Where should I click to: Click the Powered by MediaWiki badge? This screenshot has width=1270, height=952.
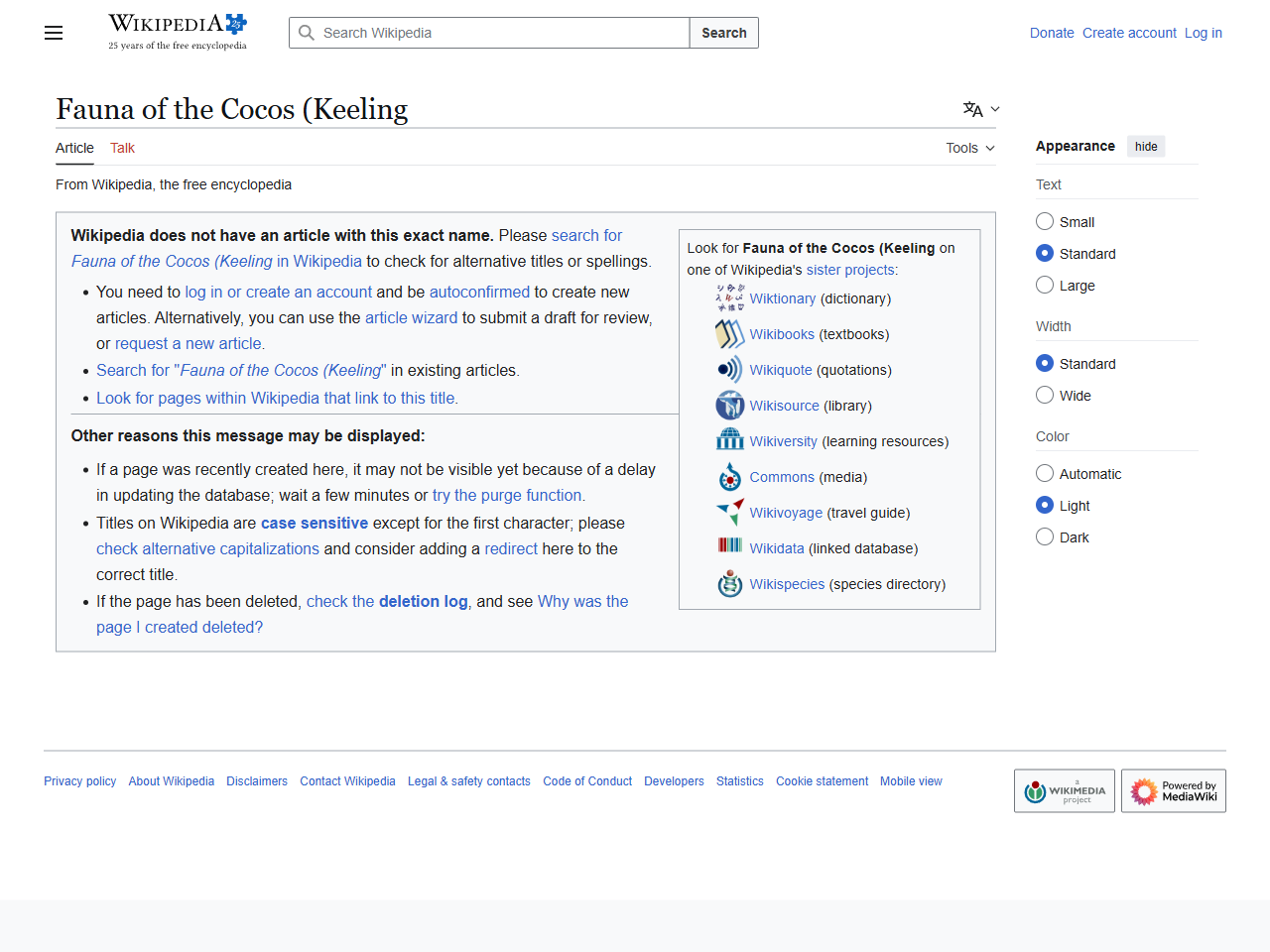(x=1174, y=791)
